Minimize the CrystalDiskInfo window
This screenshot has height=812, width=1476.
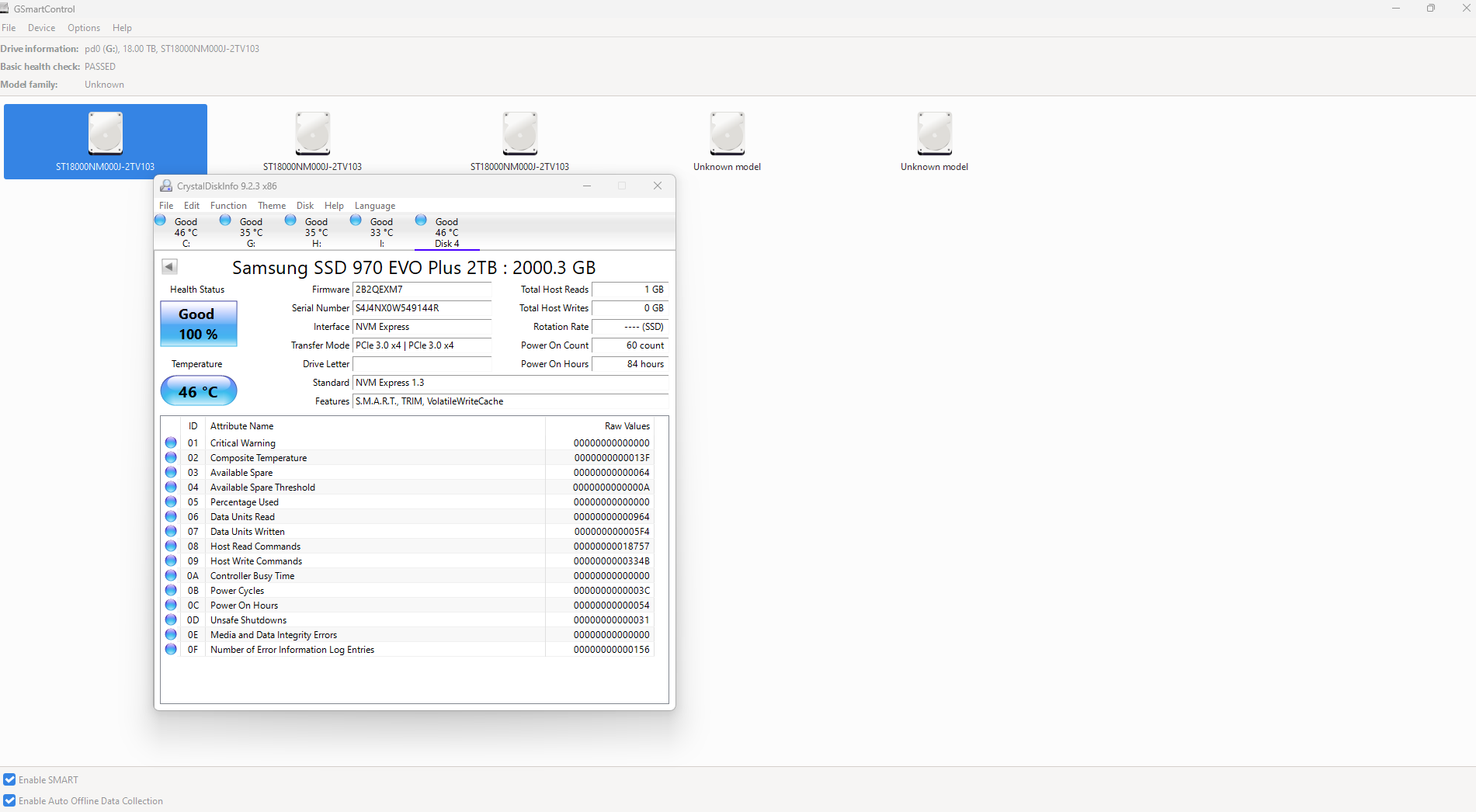(x=587, y=186)
